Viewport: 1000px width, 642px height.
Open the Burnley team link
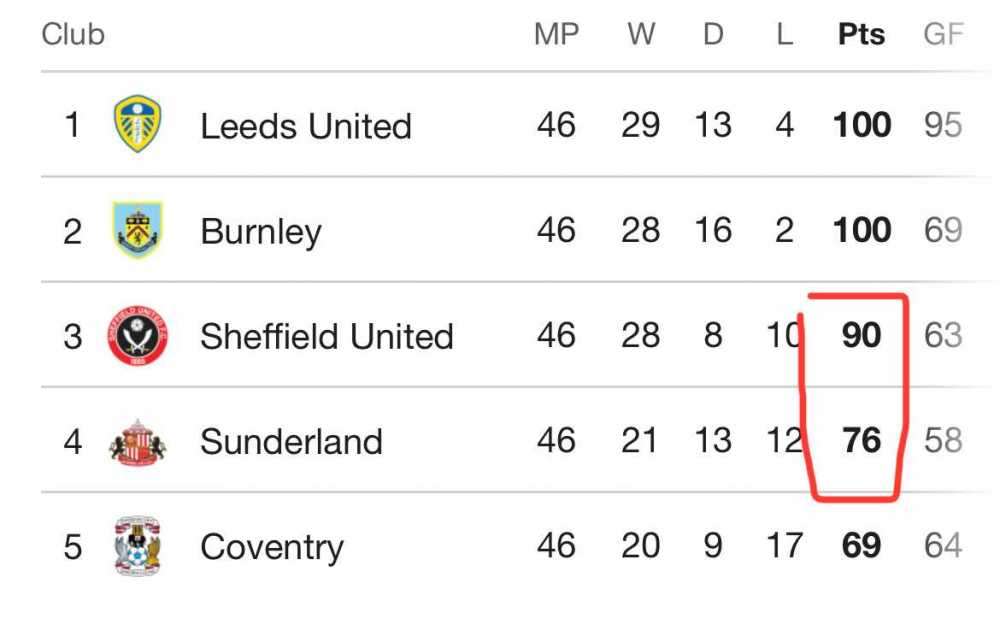pos(261,232)
